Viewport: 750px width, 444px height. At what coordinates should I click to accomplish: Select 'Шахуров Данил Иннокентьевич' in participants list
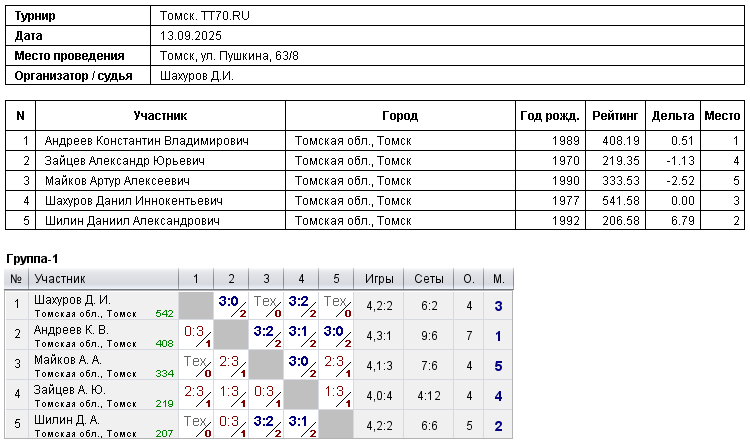(133, 201)
